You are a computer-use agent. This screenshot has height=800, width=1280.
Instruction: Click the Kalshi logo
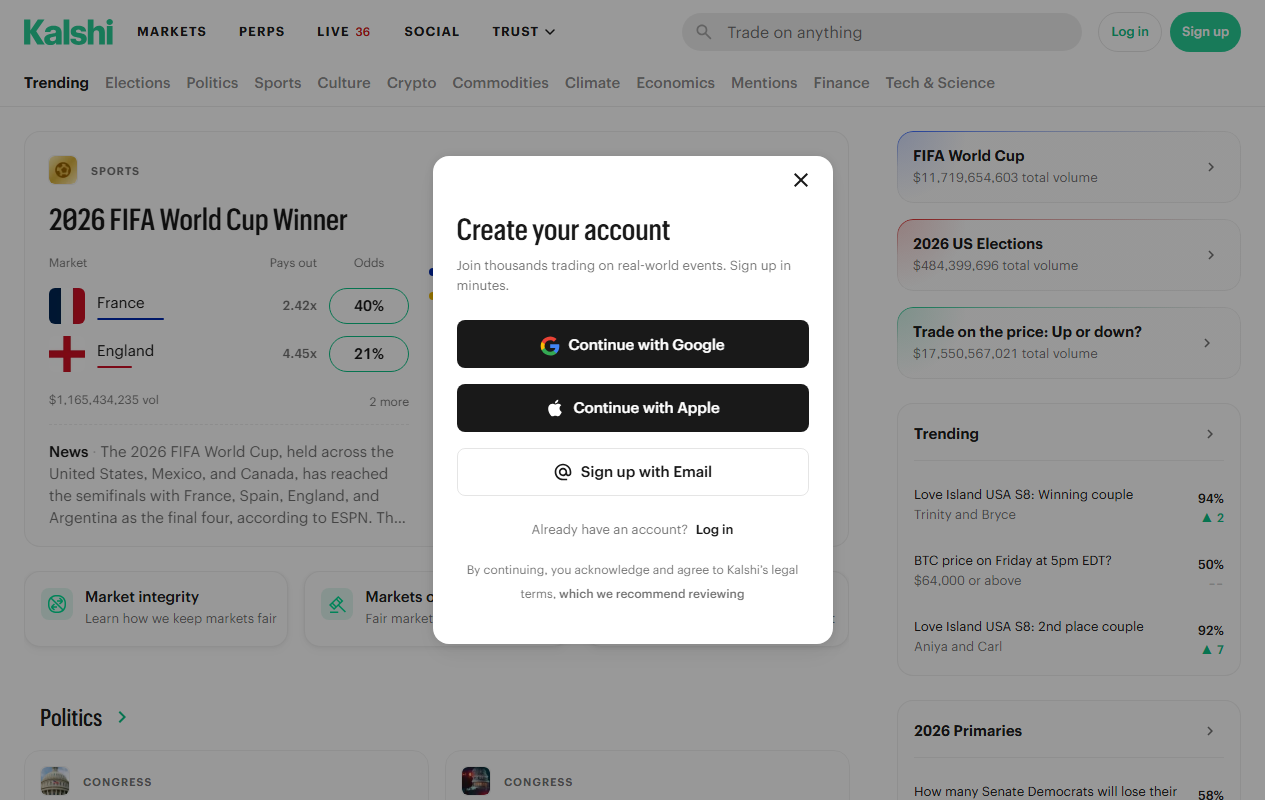(x=68, y=32)
